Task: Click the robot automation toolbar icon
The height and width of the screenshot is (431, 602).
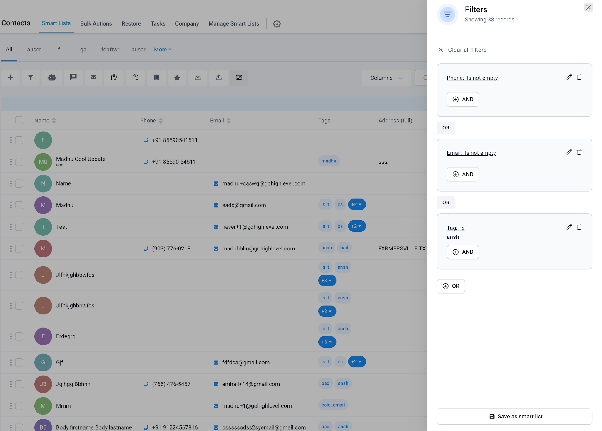Action: coord(52,78)
